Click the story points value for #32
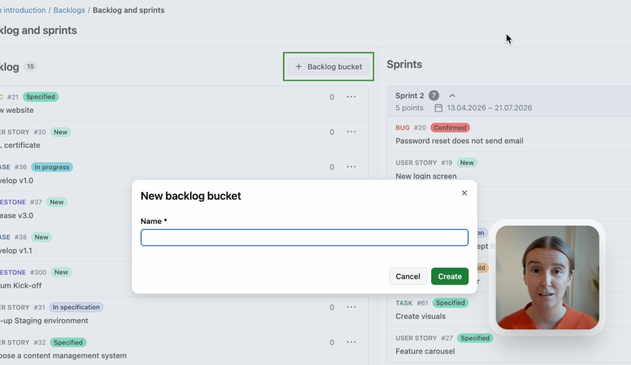Viewport: 631px width, 365px height. pos(332,342)
